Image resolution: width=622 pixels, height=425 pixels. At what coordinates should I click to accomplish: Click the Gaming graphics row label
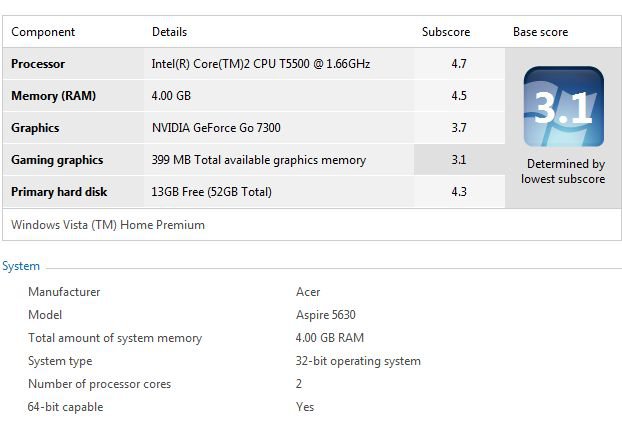tap(57, 160)
